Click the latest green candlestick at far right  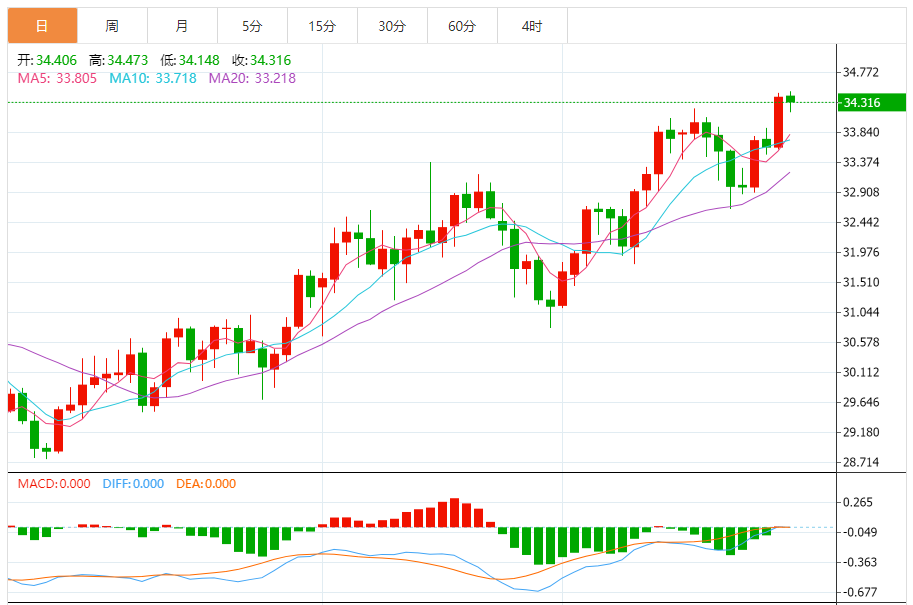coord(790,100)
